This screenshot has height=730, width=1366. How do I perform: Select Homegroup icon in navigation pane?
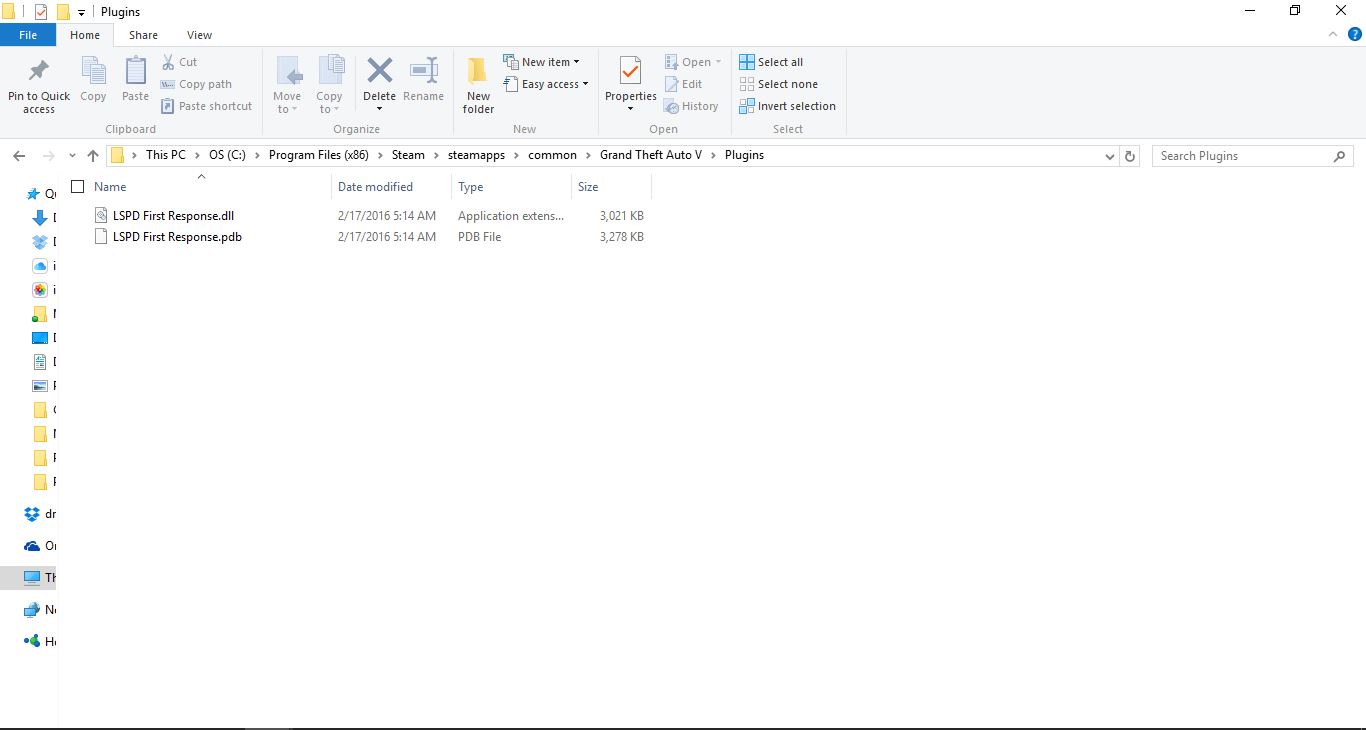31,642
